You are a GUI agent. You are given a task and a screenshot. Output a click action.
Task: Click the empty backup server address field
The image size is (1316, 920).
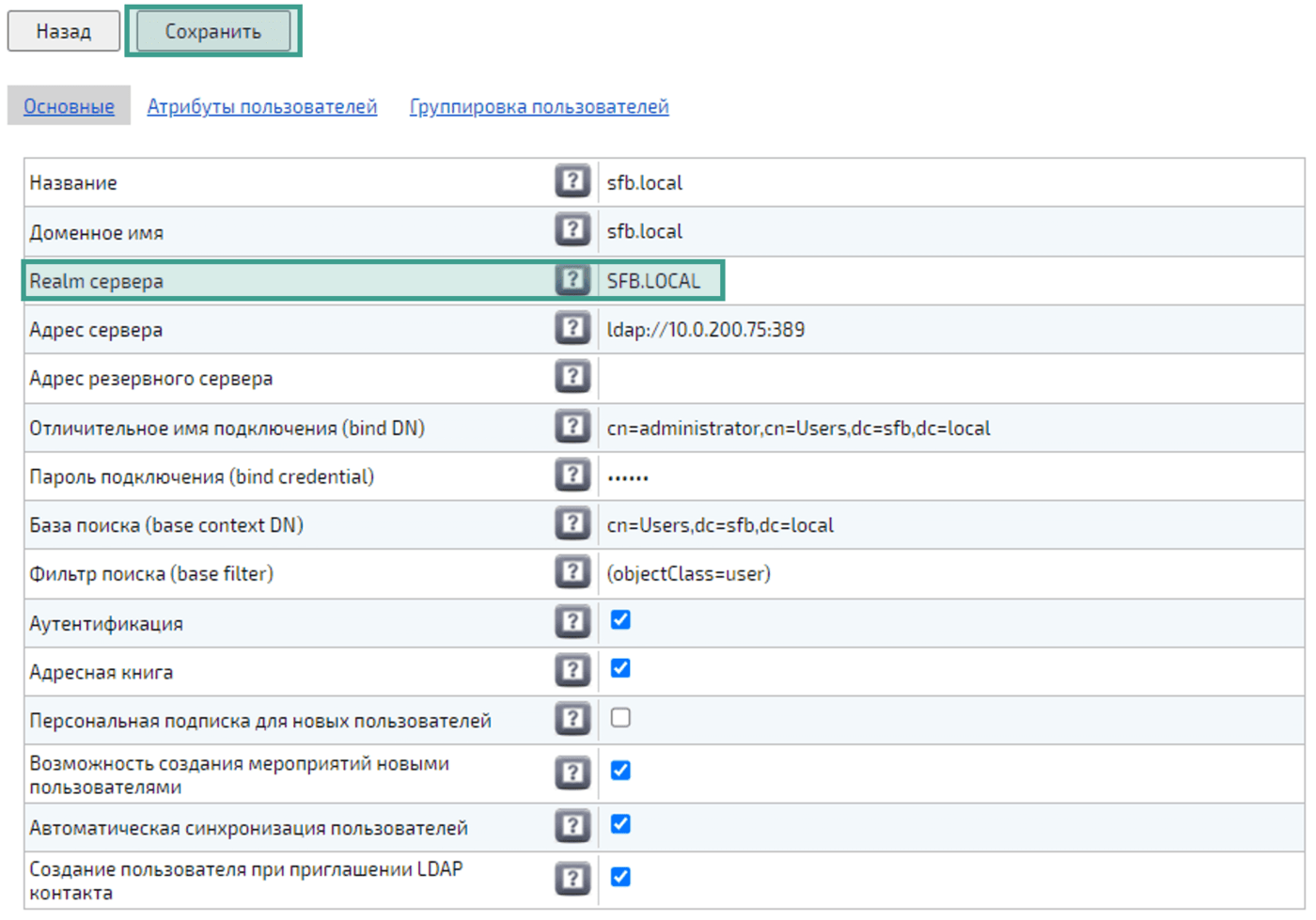point(949,378)
